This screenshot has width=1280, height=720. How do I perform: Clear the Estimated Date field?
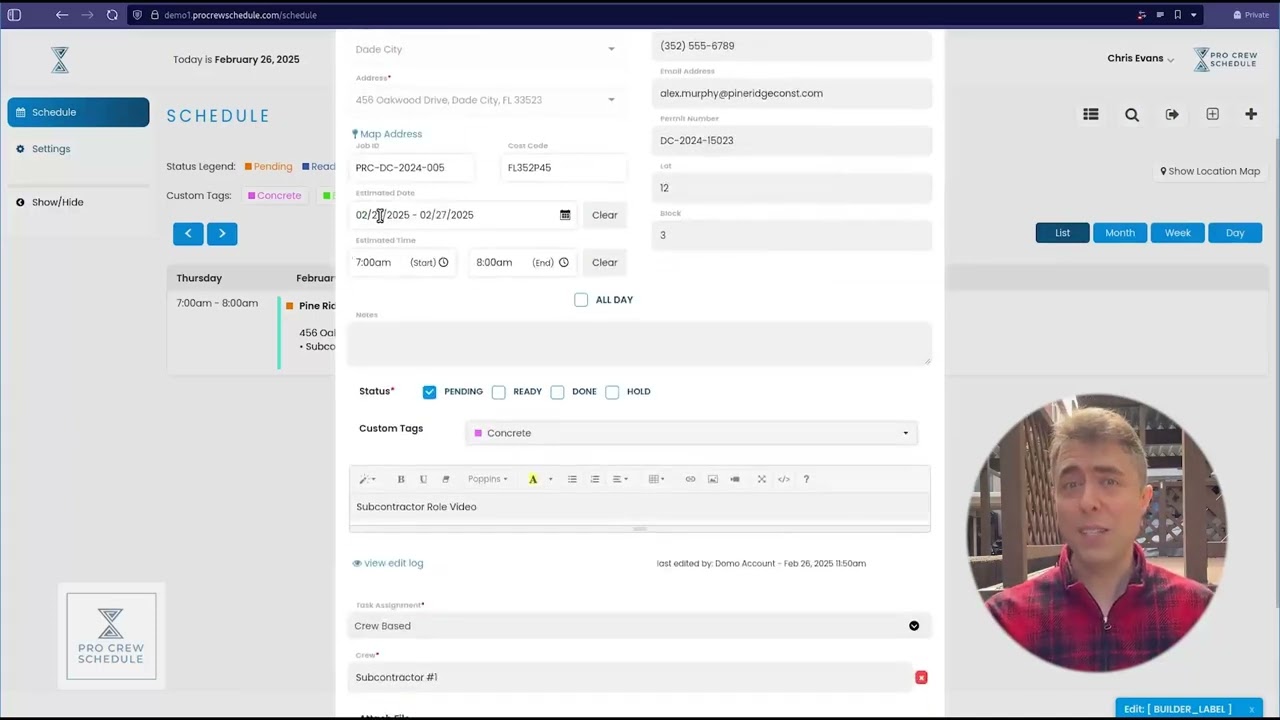pyautogui.click(x=604, y=215)
